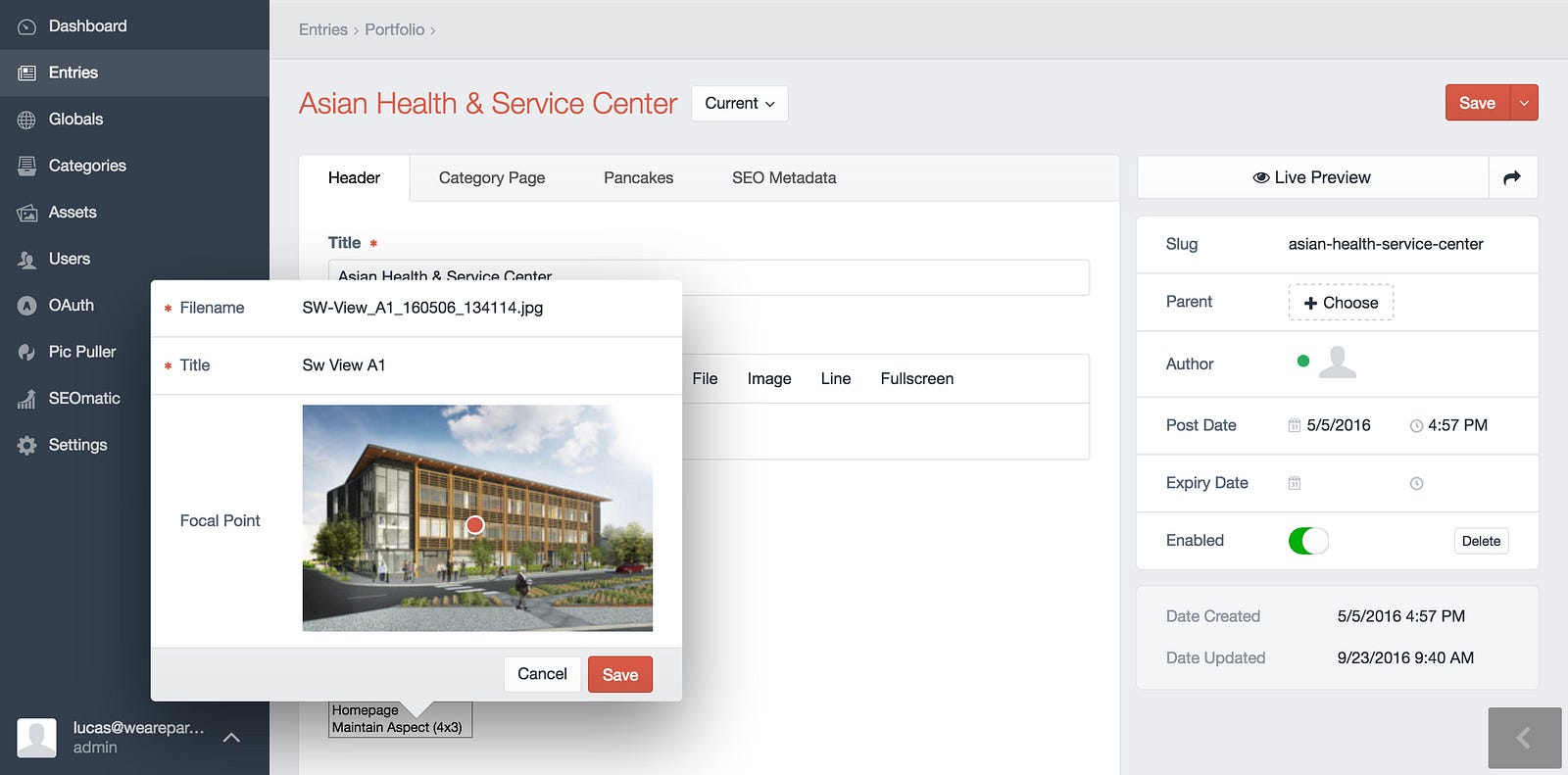Open Globals in the sidebar
The width and height of the screenshot is (1568, 775).
(134, 120)
